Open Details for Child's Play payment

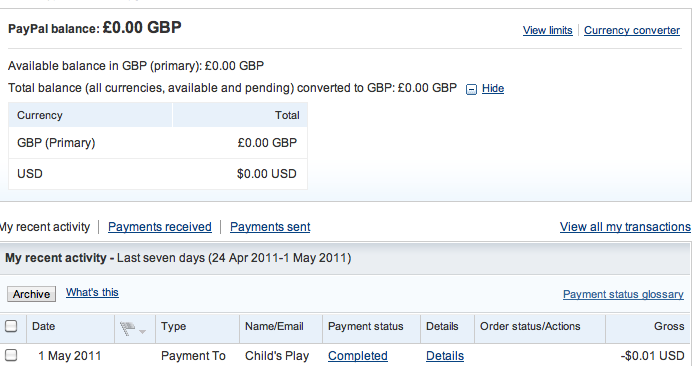coord(445,355)
